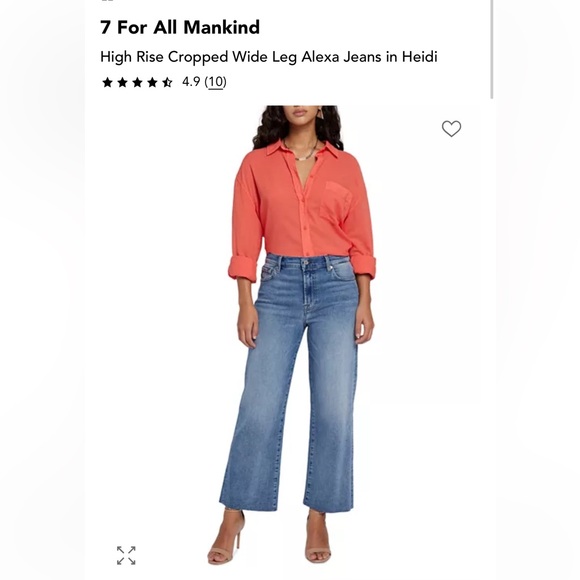The height and width of the screenshot is (580, 580).
Task: Click the second rating star
Action: click(122, 82)
